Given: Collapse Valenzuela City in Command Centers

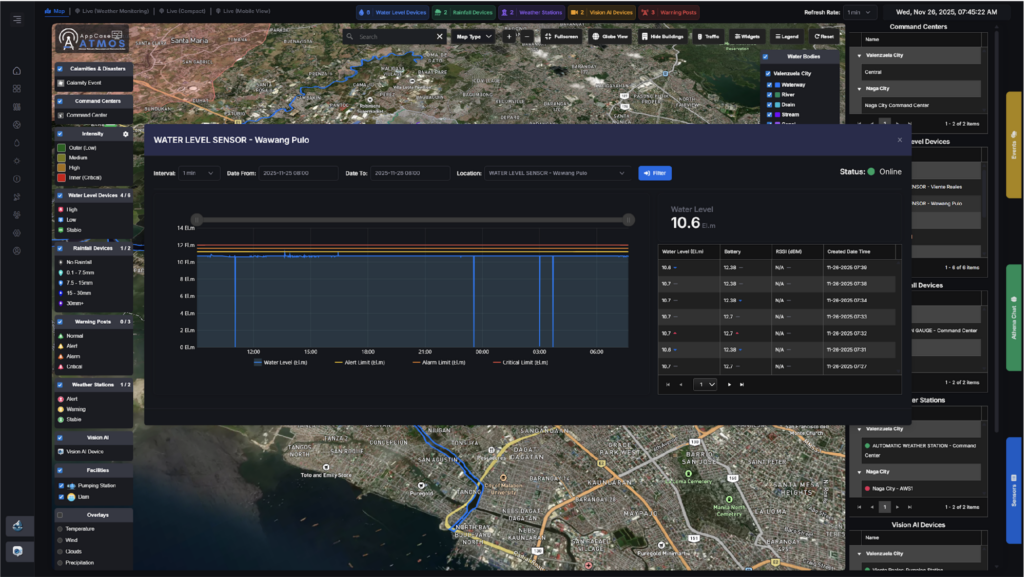Looking at the screenshot, I should pos(859,55).
